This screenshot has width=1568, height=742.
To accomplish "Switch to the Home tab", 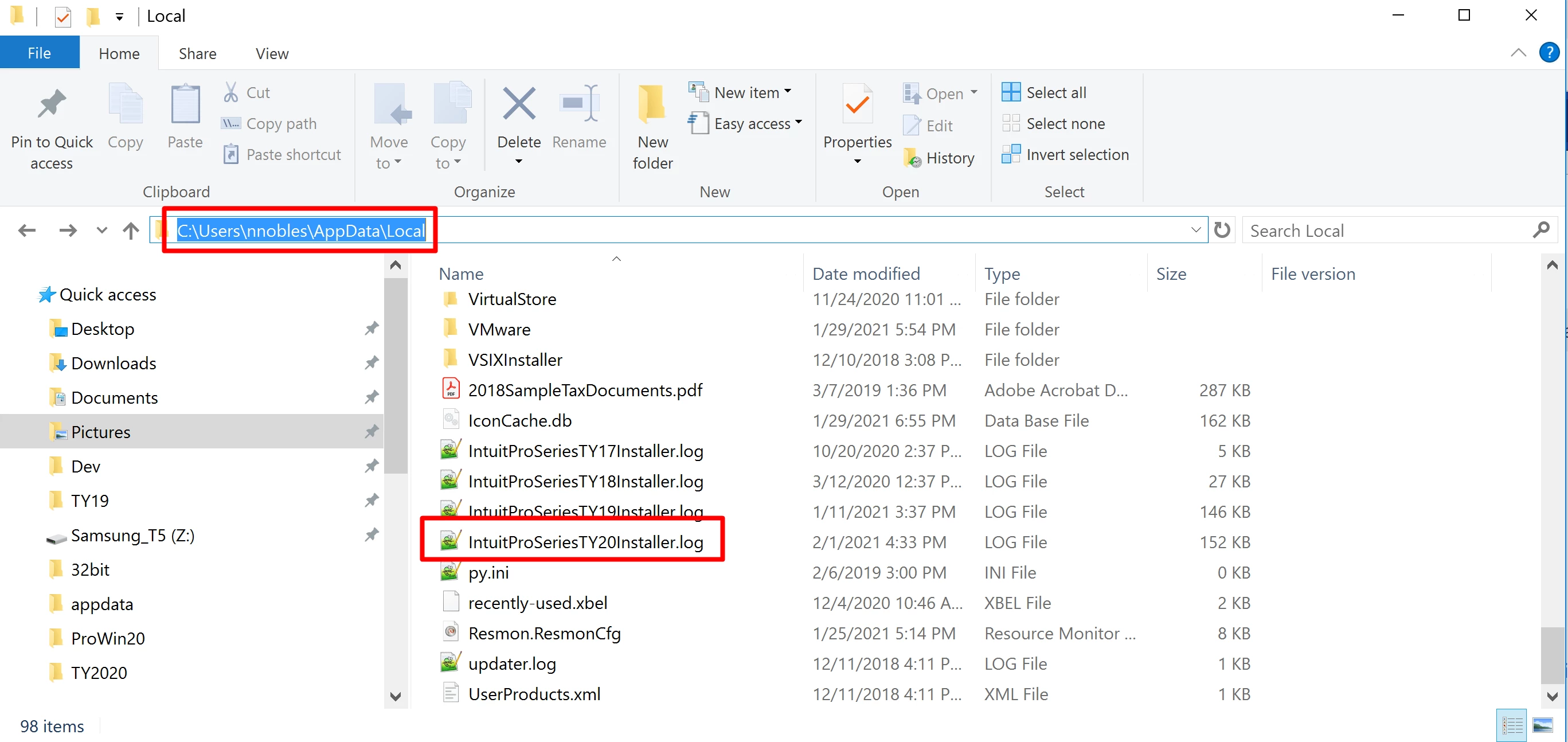I will (x=119, y=53).
